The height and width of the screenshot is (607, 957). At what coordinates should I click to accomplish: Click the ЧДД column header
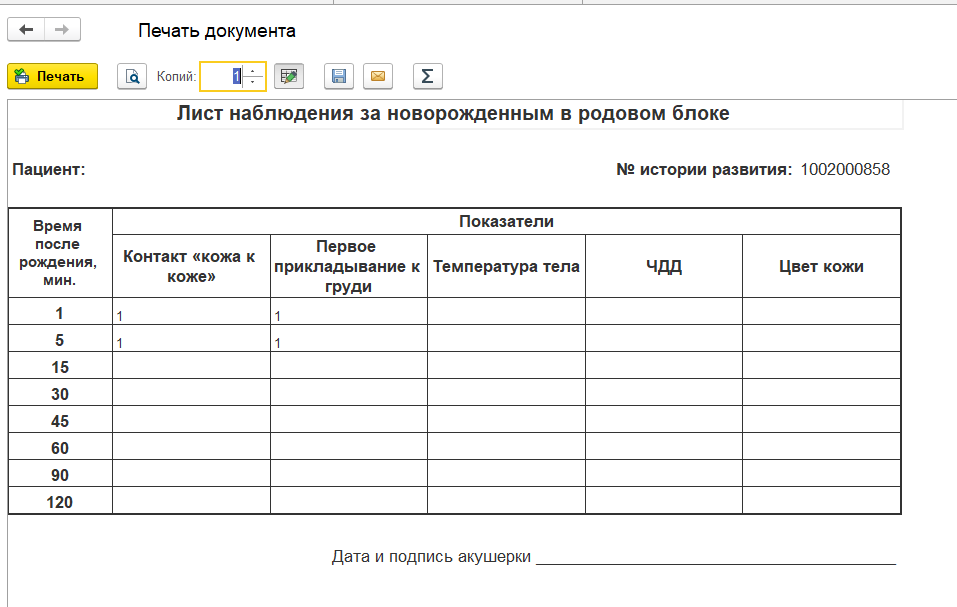tap(664, 266)
